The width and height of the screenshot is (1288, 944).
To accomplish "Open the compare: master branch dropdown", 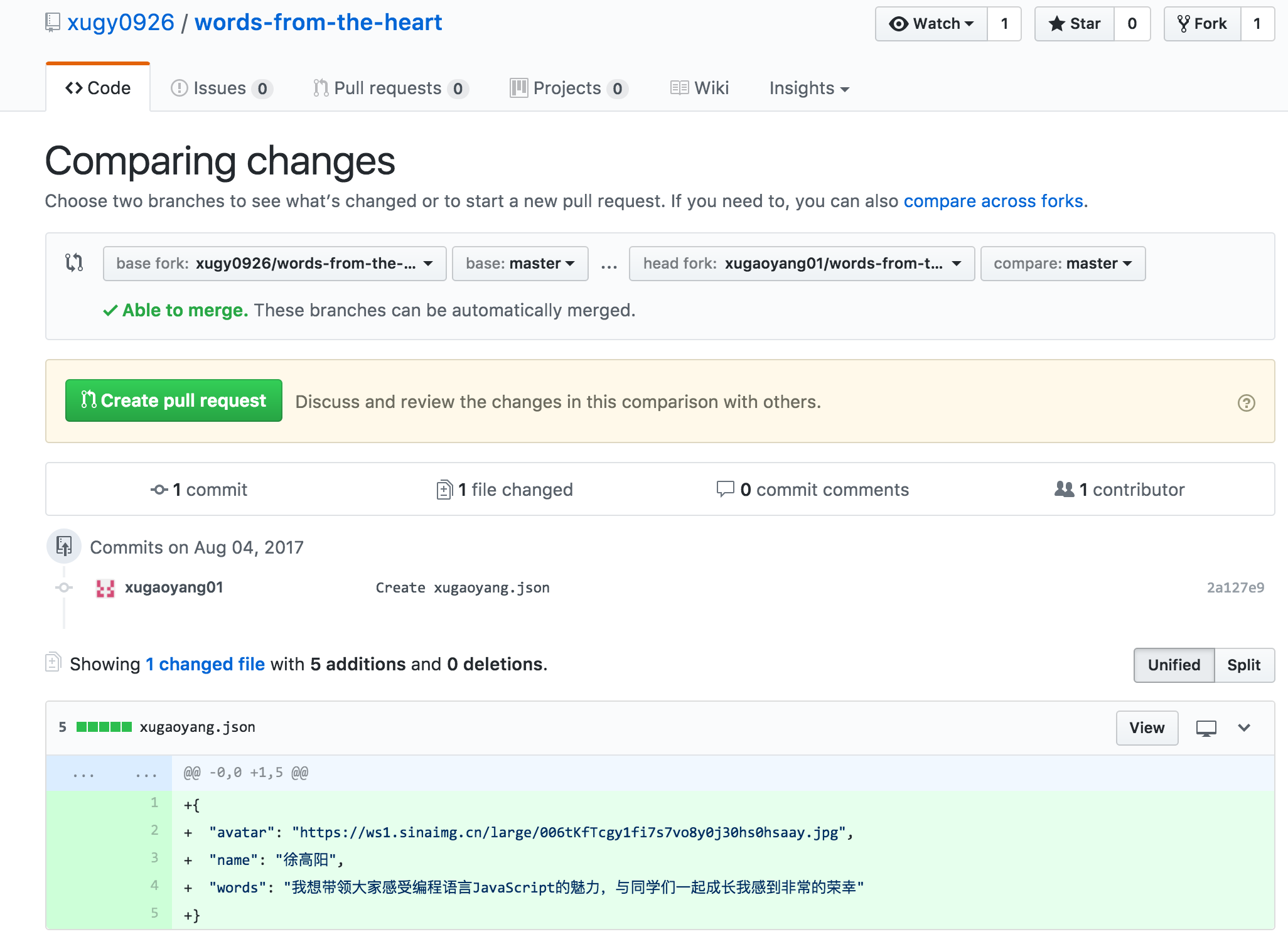I will 1063,264.
